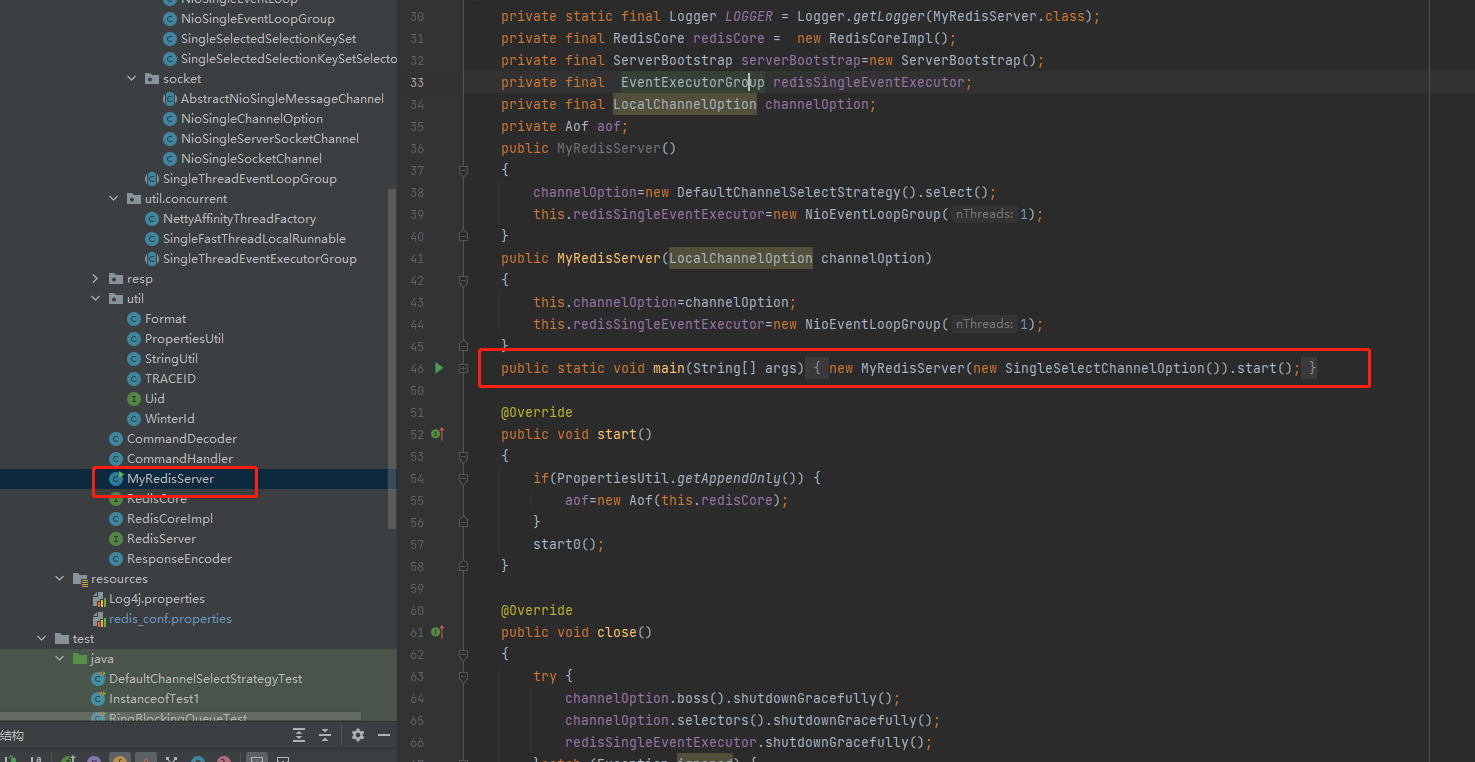Expand the folded main method at line 46
The width and height of the screenshot is (1475, 762).
(x=464, y=368)
